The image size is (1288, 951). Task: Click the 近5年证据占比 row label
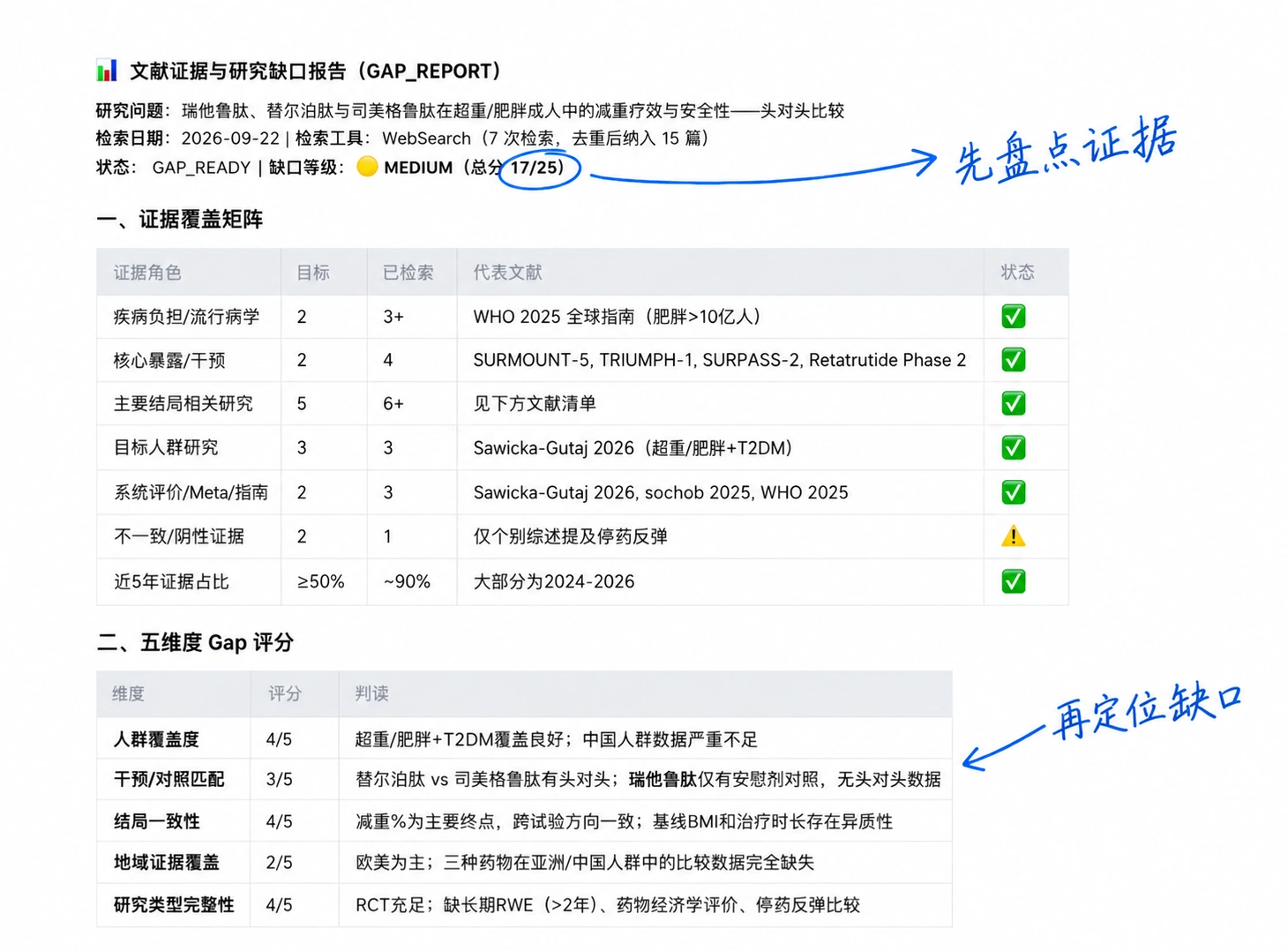click(x=171, y=581)
